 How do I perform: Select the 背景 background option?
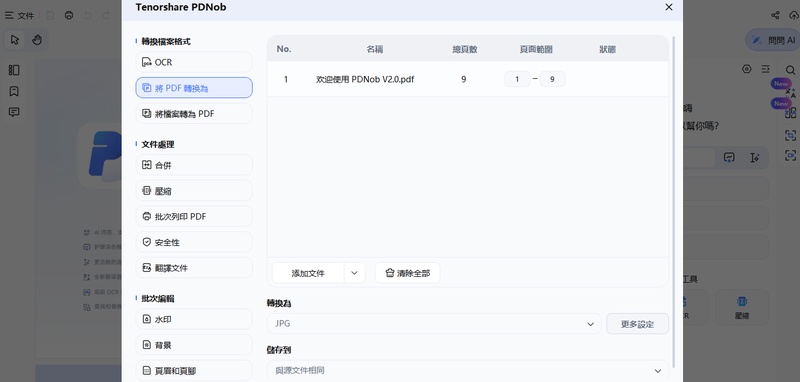pyautogui.click(x=194, y=345)
